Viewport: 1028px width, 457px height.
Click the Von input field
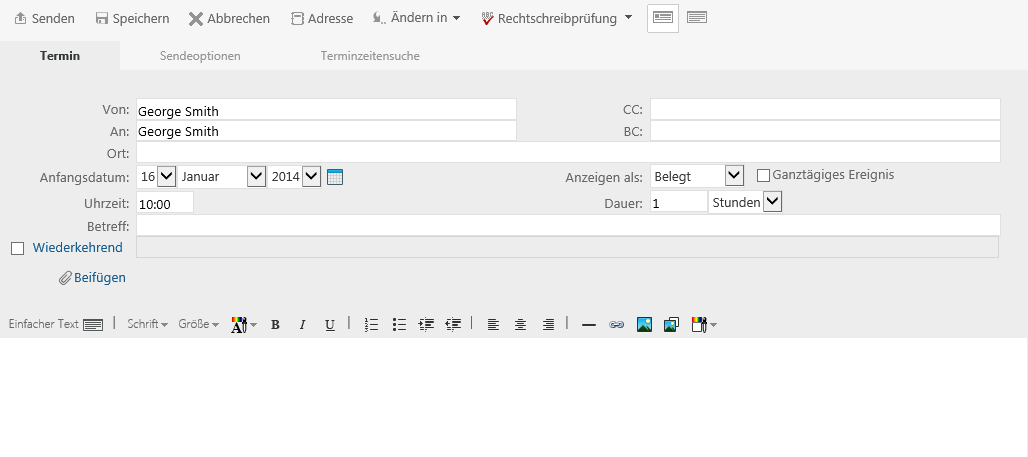pyautogui.click(x=326, y=109)
